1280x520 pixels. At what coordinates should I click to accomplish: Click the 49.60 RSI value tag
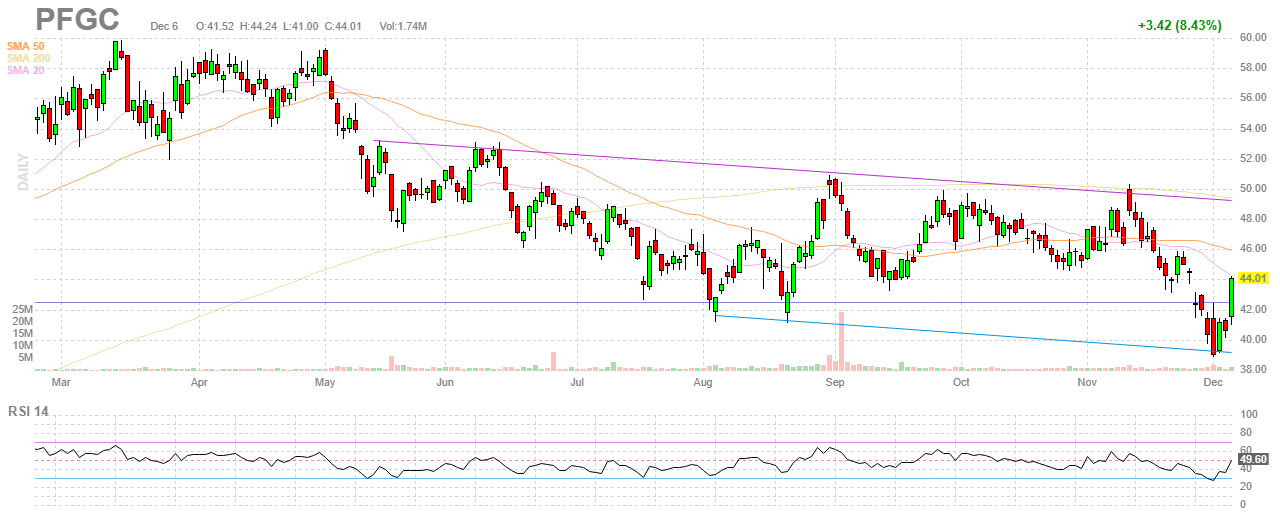coord(1252,459)
